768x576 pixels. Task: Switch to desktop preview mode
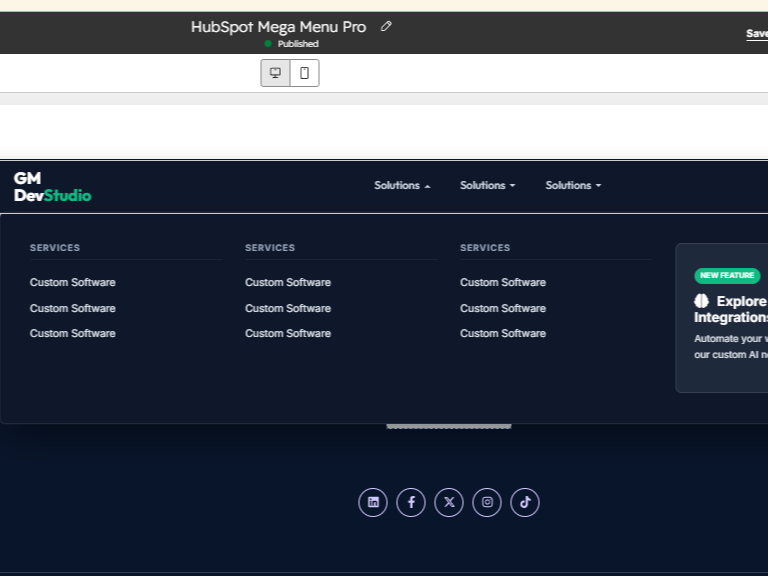click(x=275, y=73)
